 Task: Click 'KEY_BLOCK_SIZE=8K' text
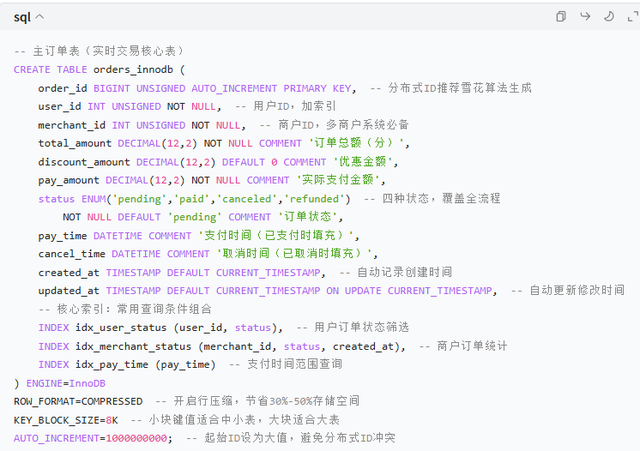point(66,420)
